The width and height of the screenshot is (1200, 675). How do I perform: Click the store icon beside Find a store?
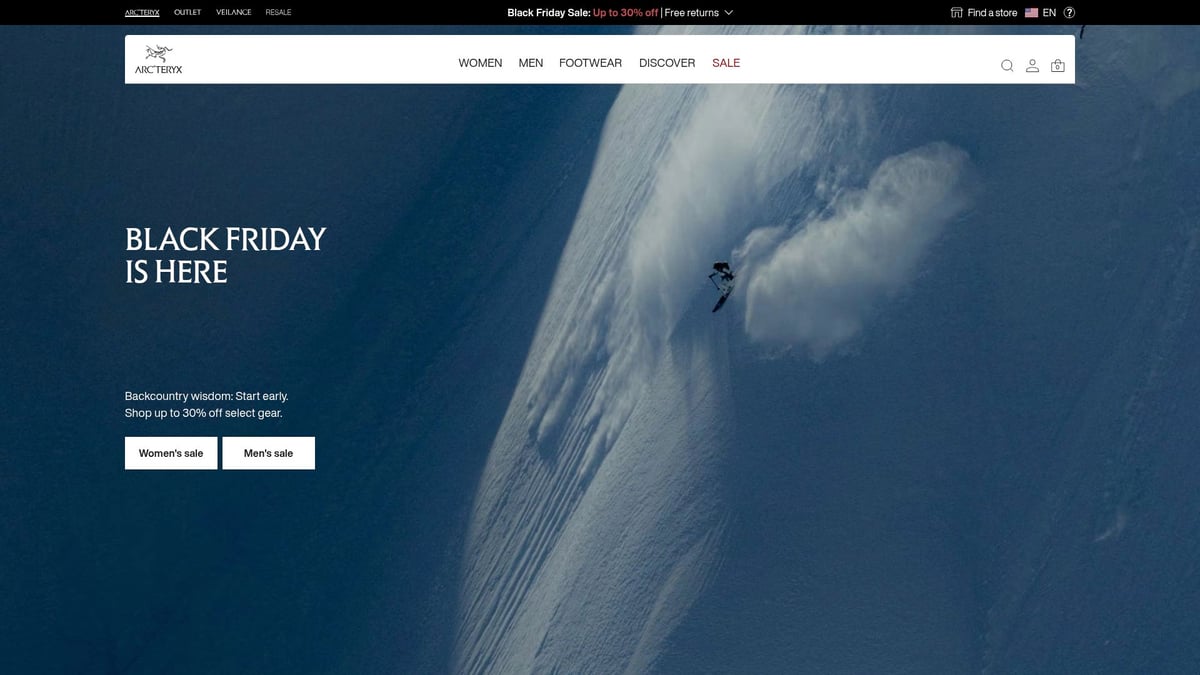pyautogui.click(x=957, y=13)
